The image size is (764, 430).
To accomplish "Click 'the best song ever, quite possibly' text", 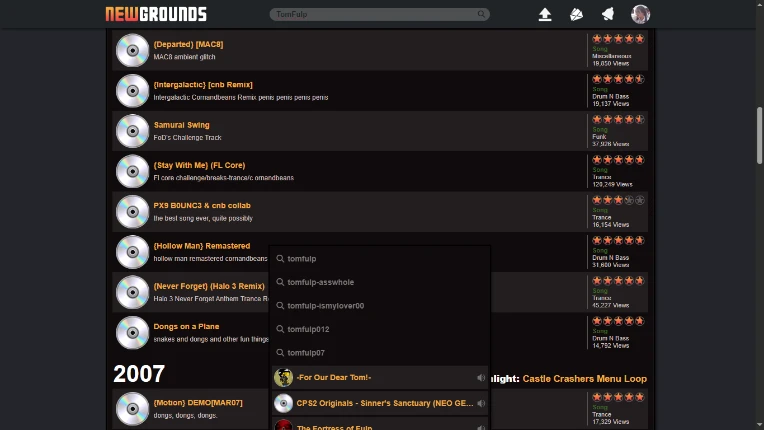I will (x=203, y=219).
